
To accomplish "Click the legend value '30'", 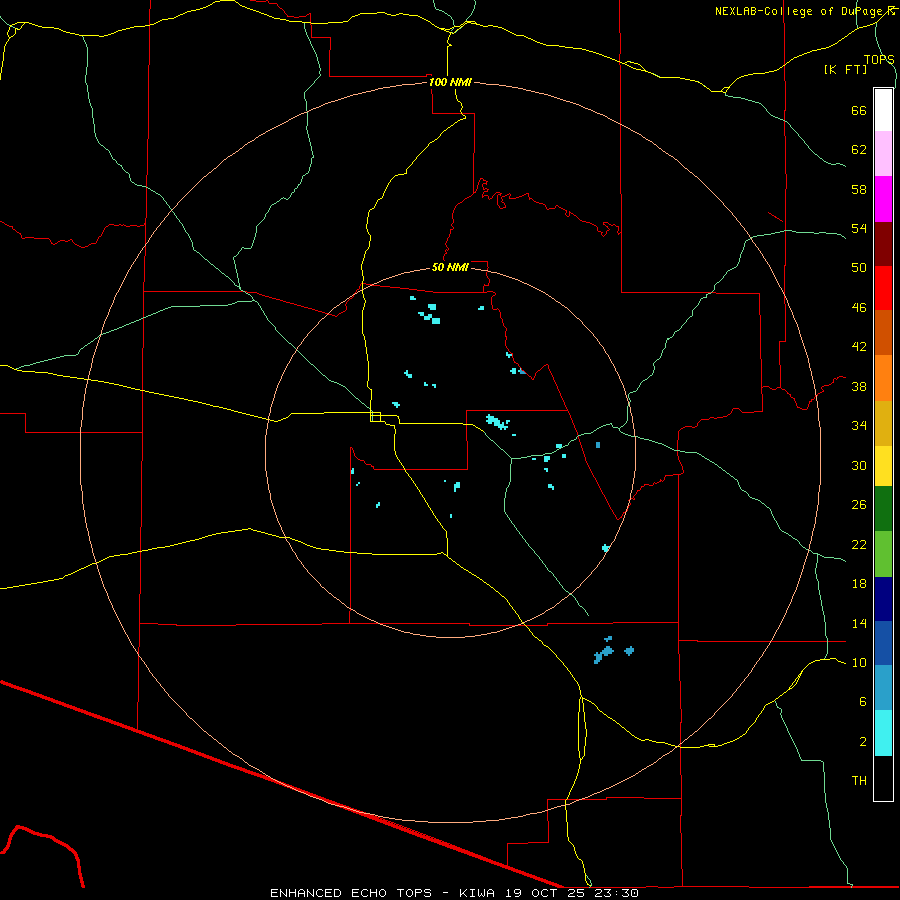I will pos(859,465).
